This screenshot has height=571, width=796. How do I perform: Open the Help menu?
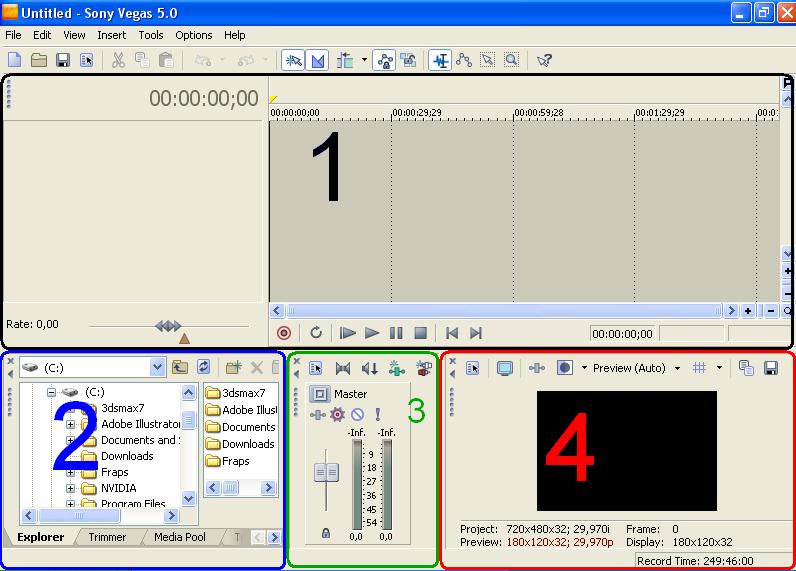pyautogui.click(x=235, y=35)
